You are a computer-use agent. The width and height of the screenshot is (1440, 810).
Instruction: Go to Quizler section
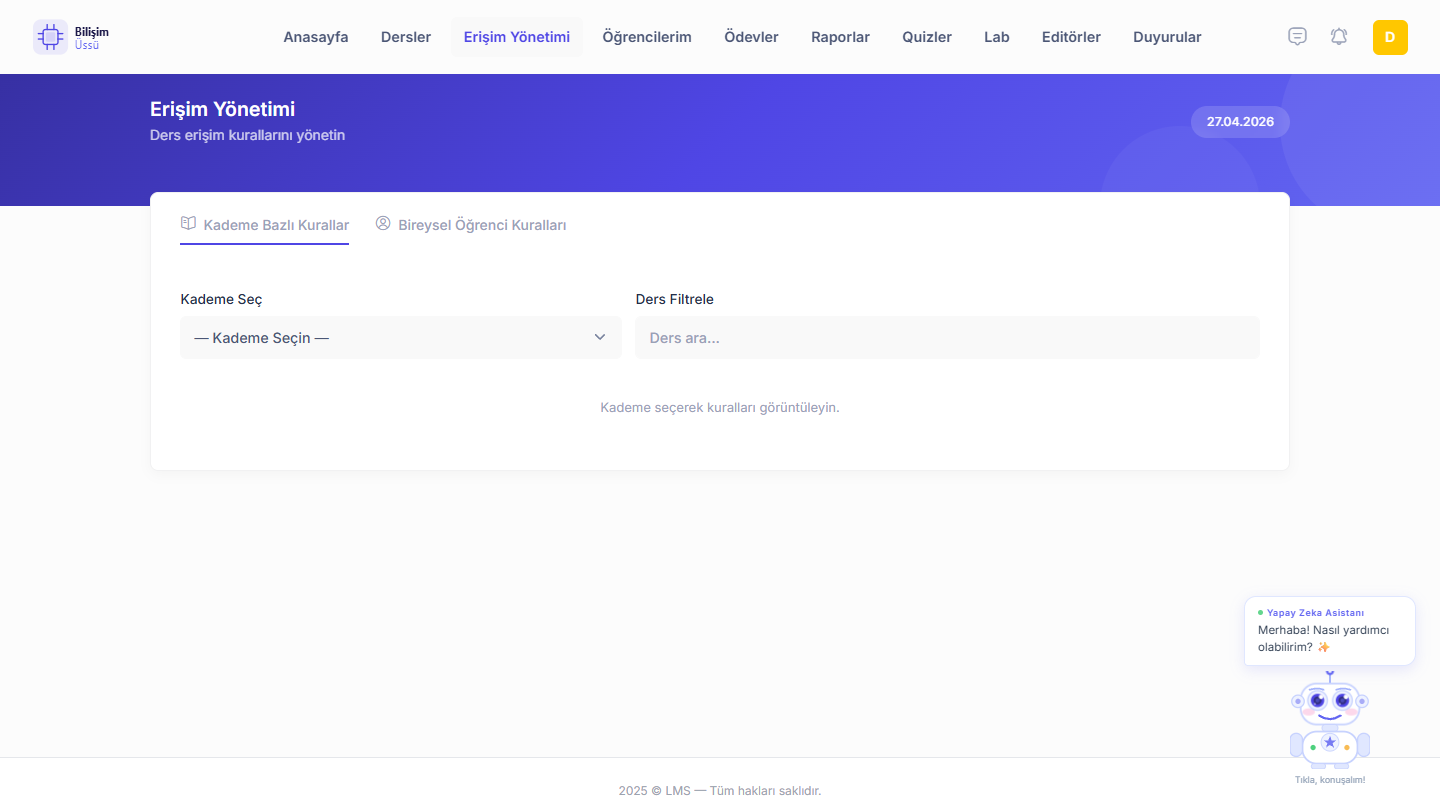tap(927, 37)
